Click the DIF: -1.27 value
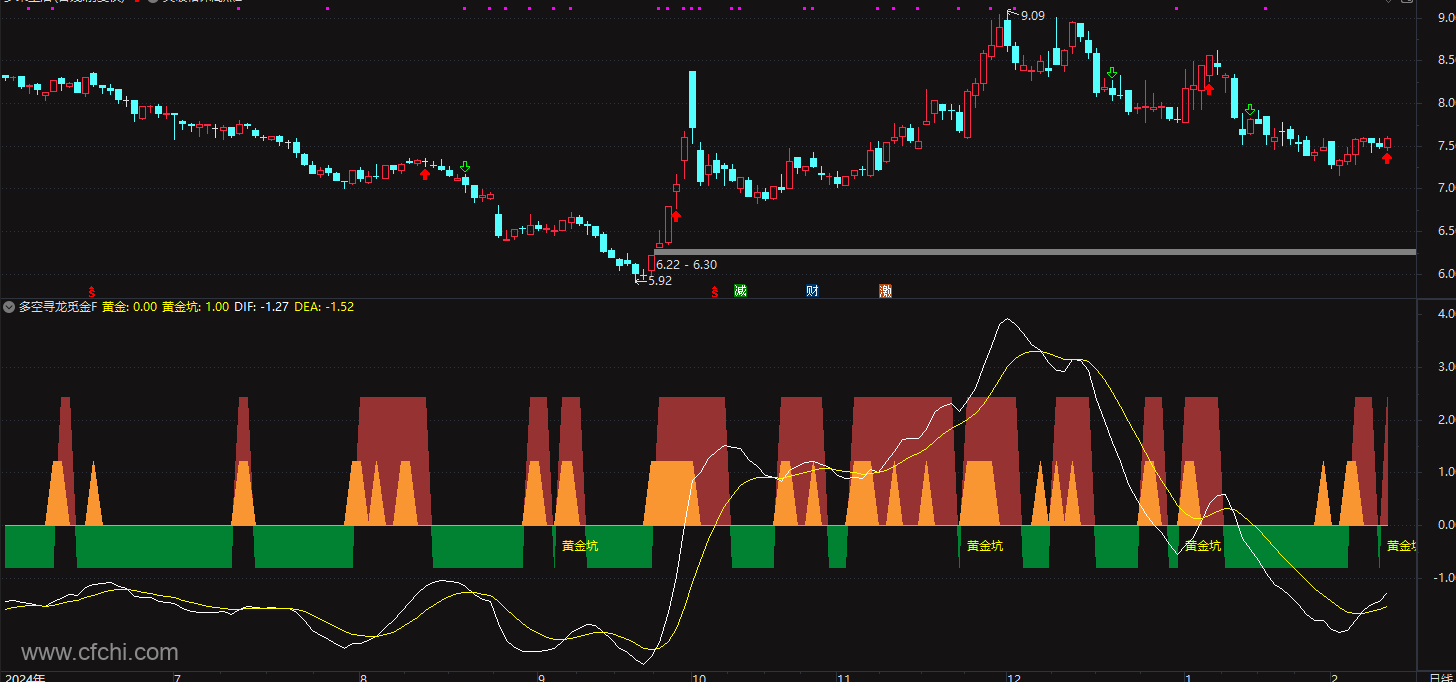The width and height of the screenshot is (1456, 682). tap(261, 307)
